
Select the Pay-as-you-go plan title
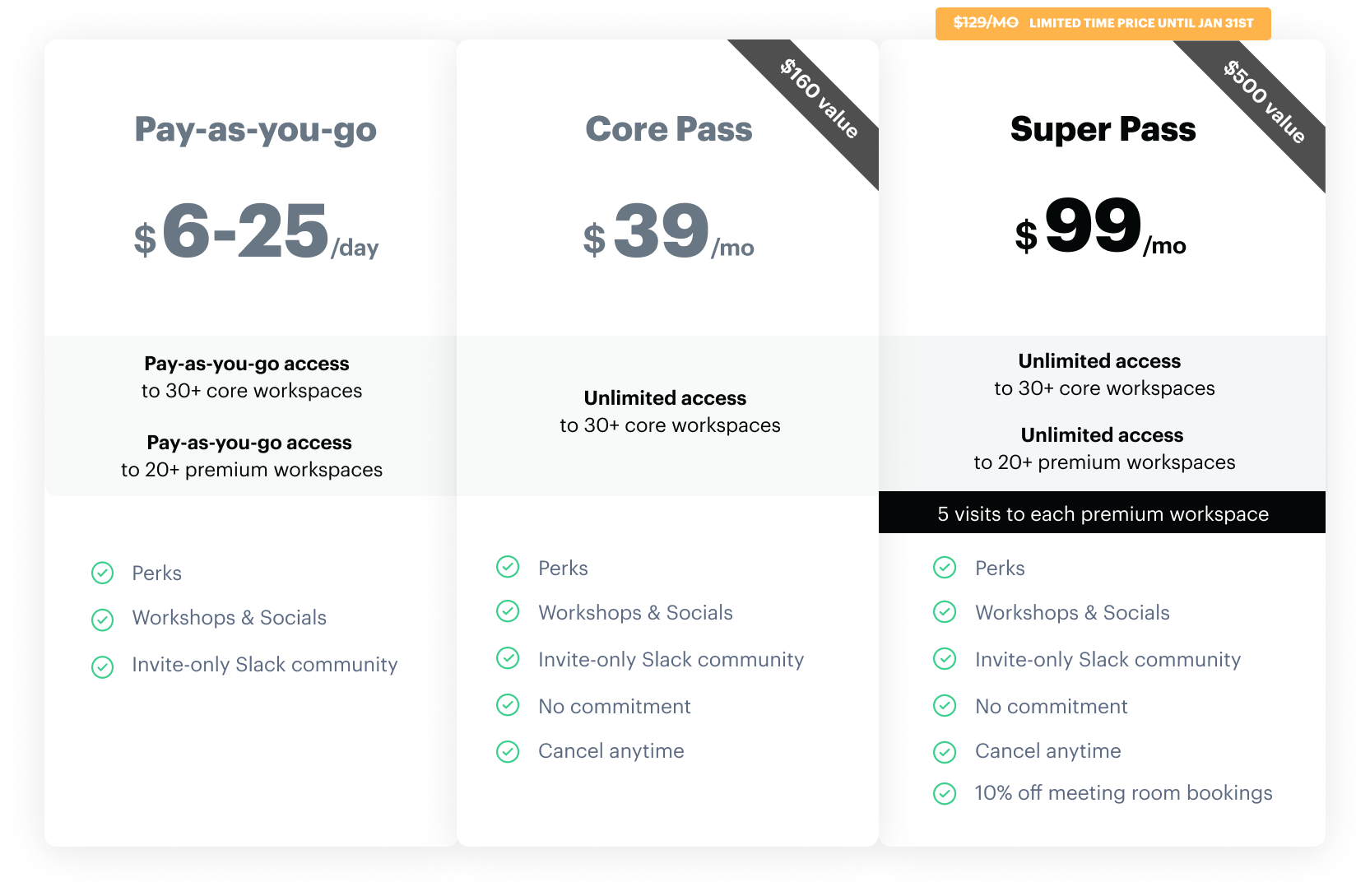(x=256, y=130)
